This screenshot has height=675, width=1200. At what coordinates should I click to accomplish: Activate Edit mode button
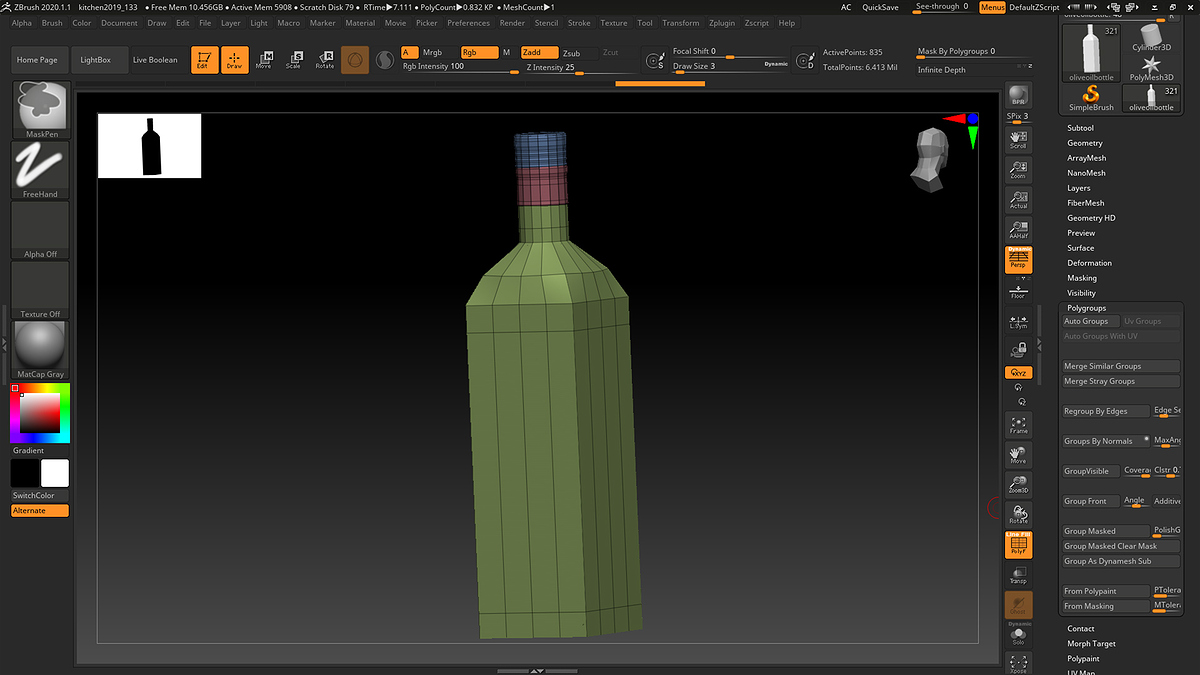(x=204, y=60)
